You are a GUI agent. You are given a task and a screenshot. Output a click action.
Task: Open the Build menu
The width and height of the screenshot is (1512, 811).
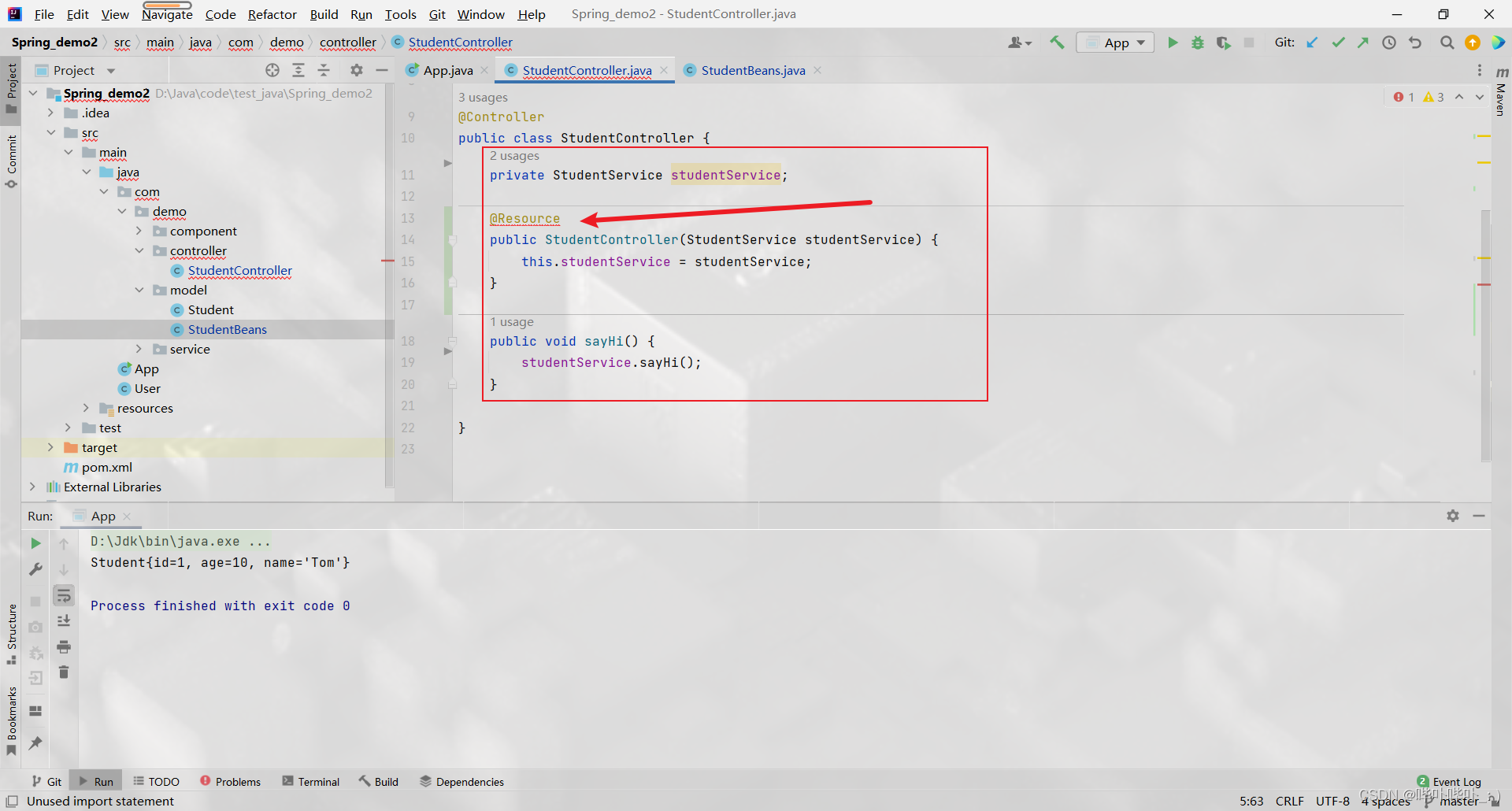(324, 14)
